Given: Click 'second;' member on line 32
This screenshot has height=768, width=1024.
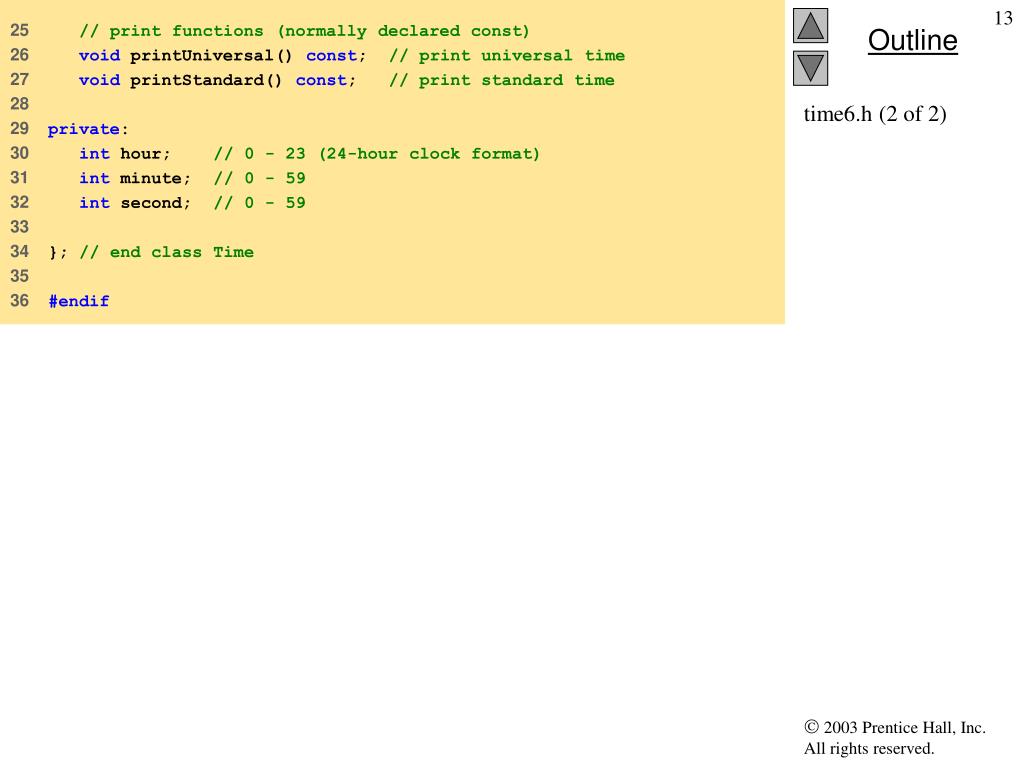Looking at the screenshot, I should 155,203.
